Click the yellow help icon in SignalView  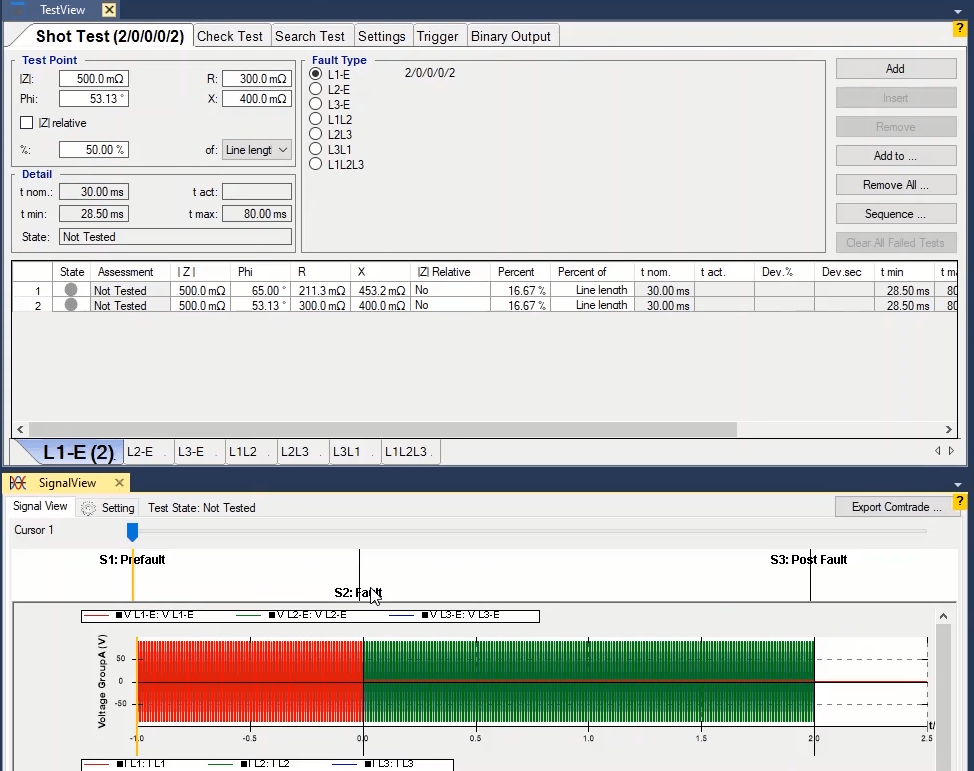[960, 501]
